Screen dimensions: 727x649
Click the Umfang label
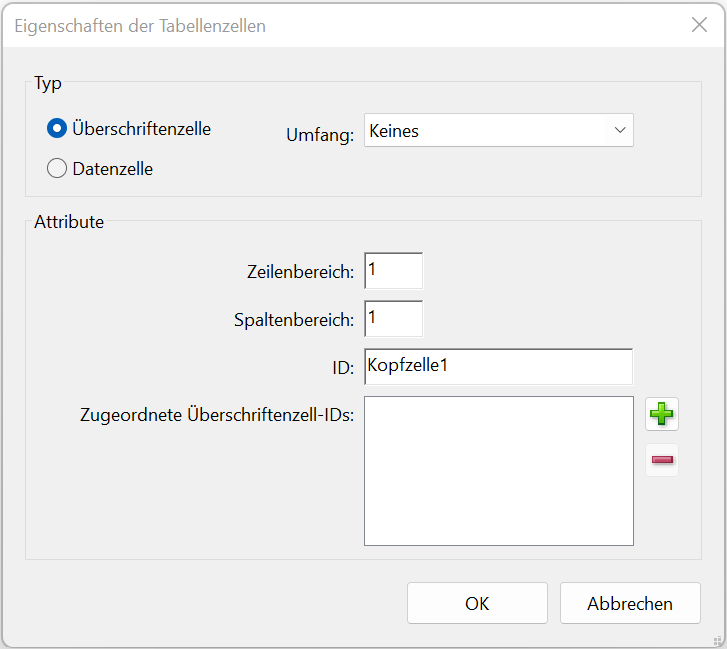[x=320, y=135]
